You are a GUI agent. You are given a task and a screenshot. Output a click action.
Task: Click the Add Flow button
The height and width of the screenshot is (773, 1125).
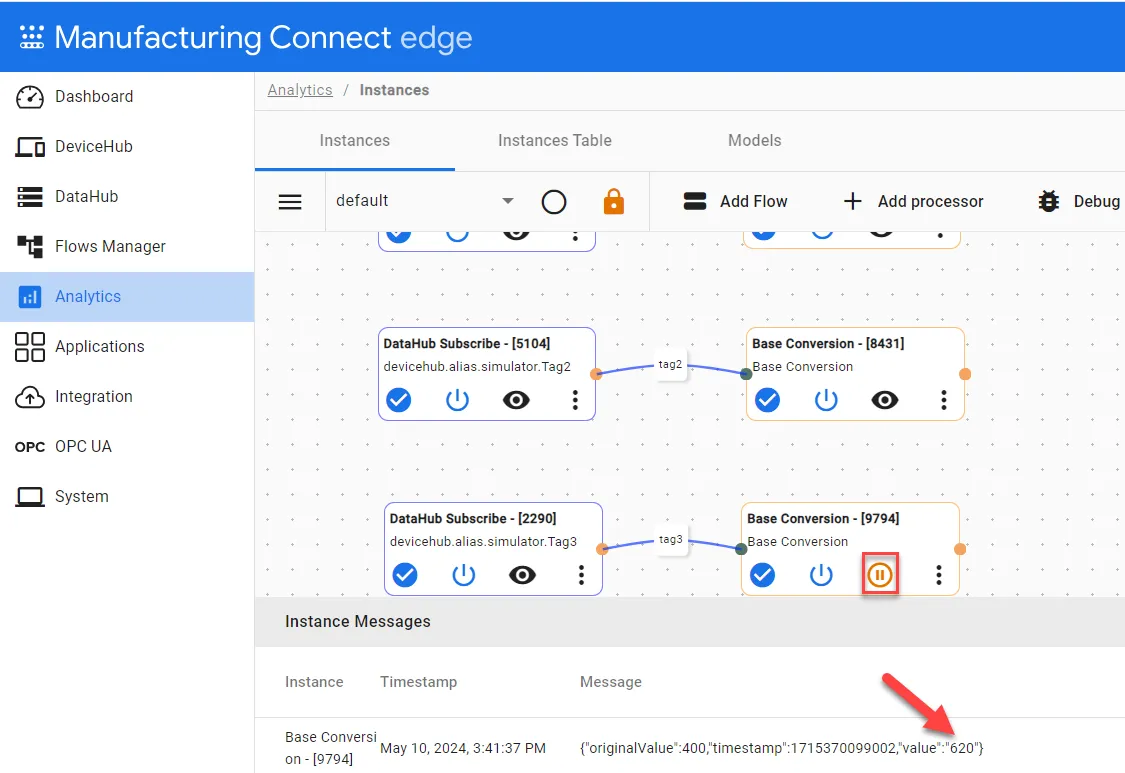pyautogui.click(x=735, y=202)
